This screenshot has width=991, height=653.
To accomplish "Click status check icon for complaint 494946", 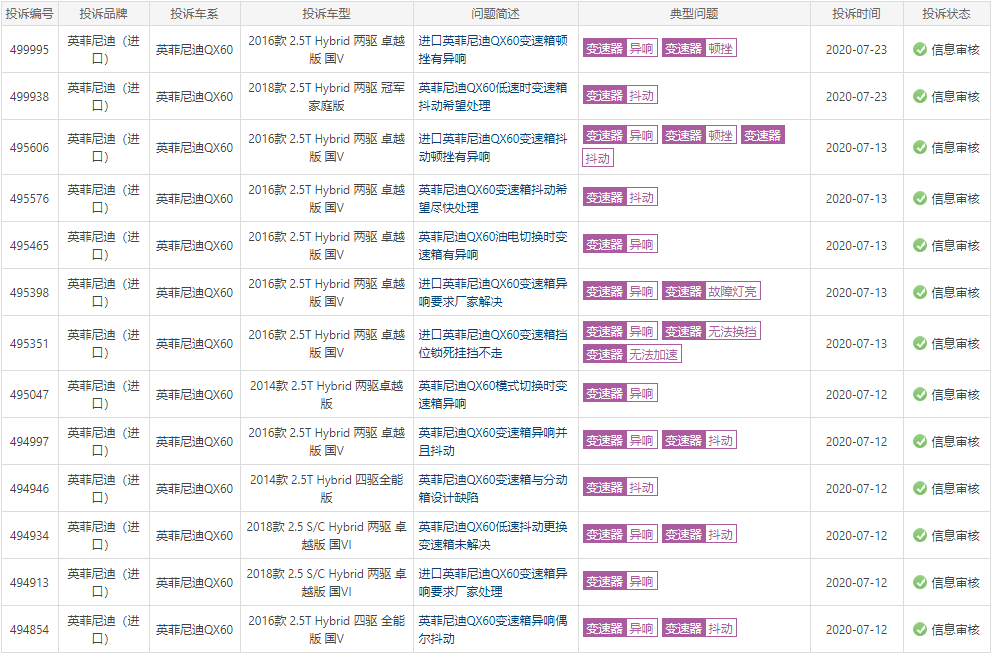I will coord(920,489).
